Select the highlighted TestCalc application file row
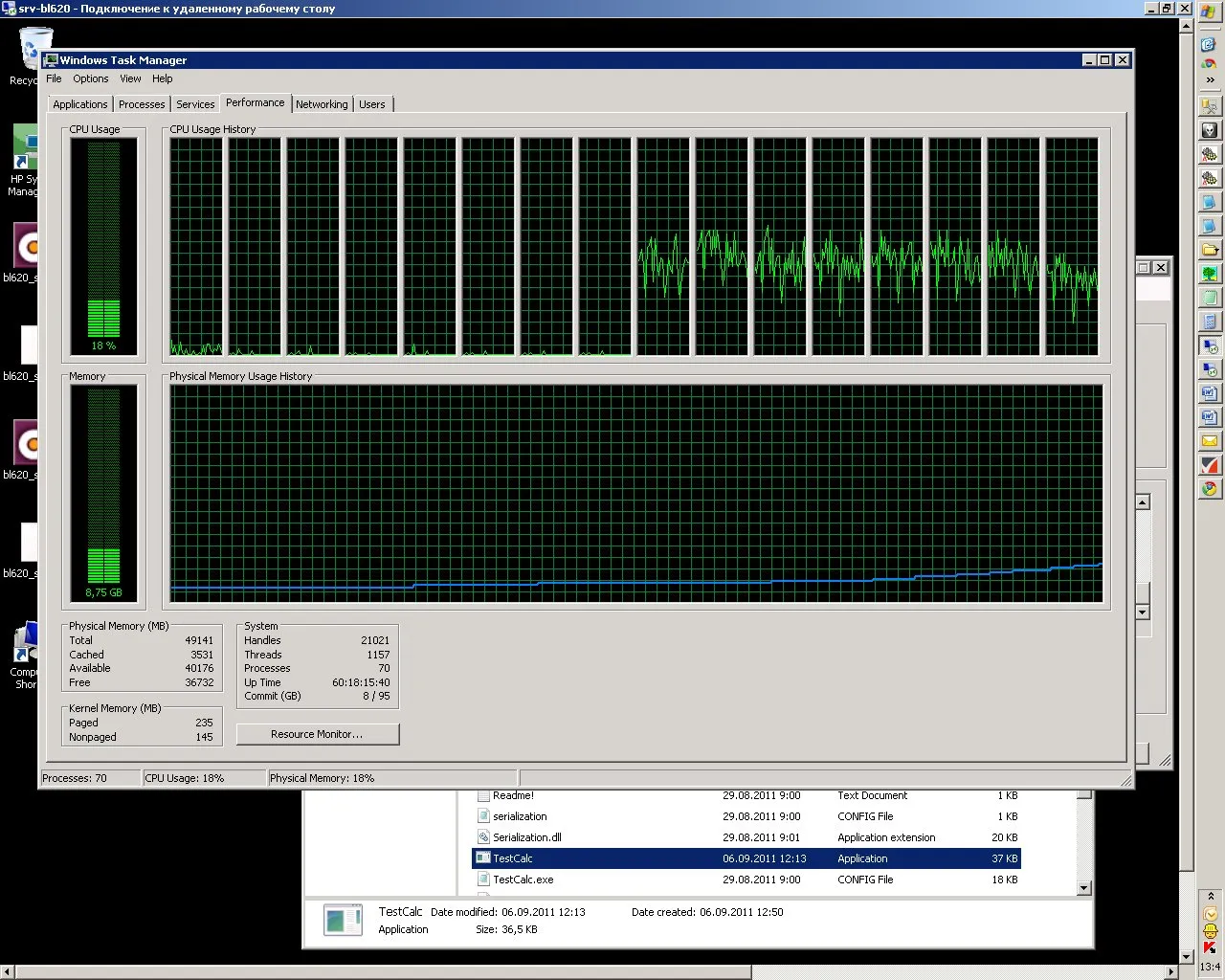Viewport: 1225px width, 980px height. [x=746, y=858]
